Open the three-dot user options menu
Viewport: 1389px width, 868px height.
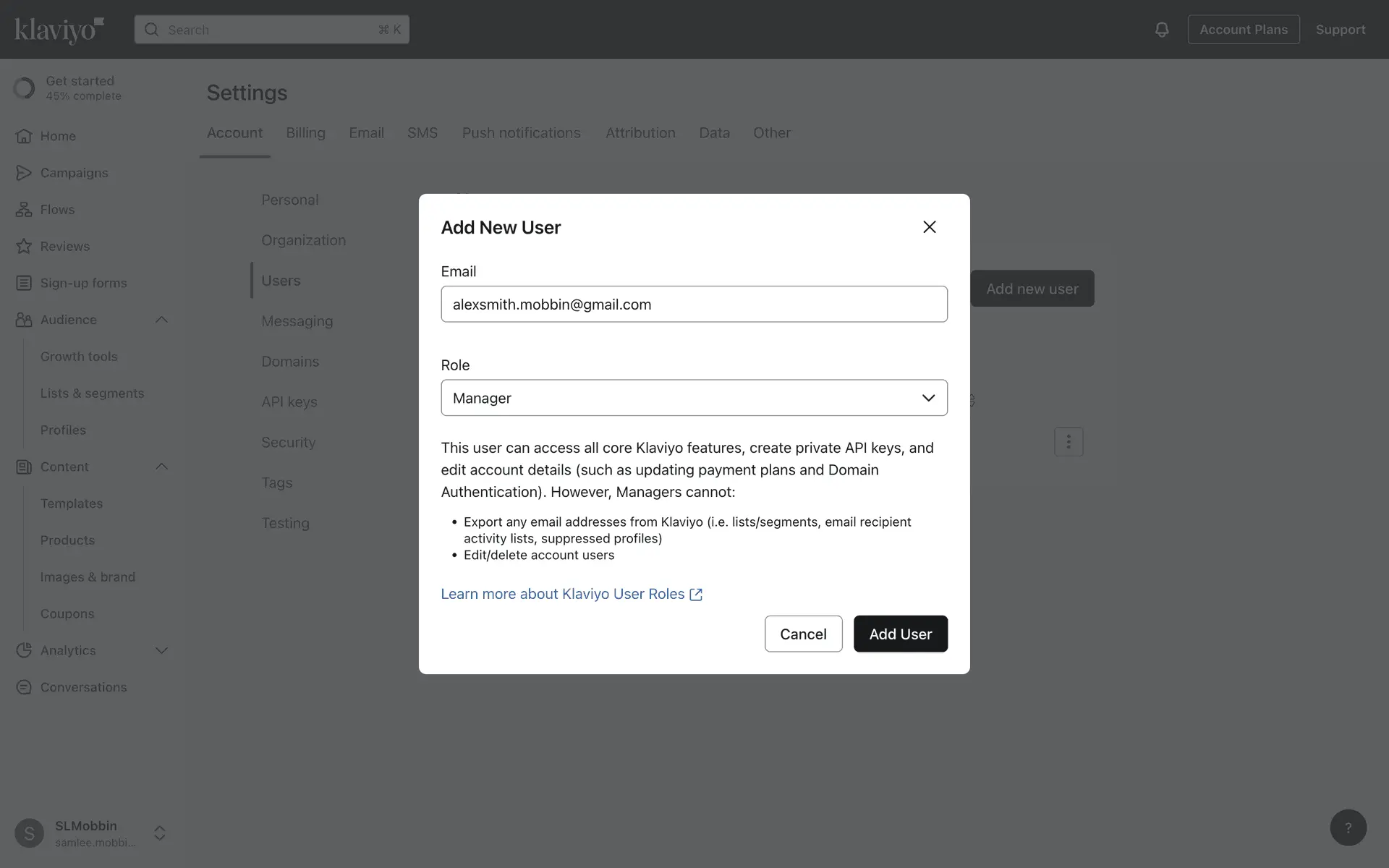(1069, 442)
